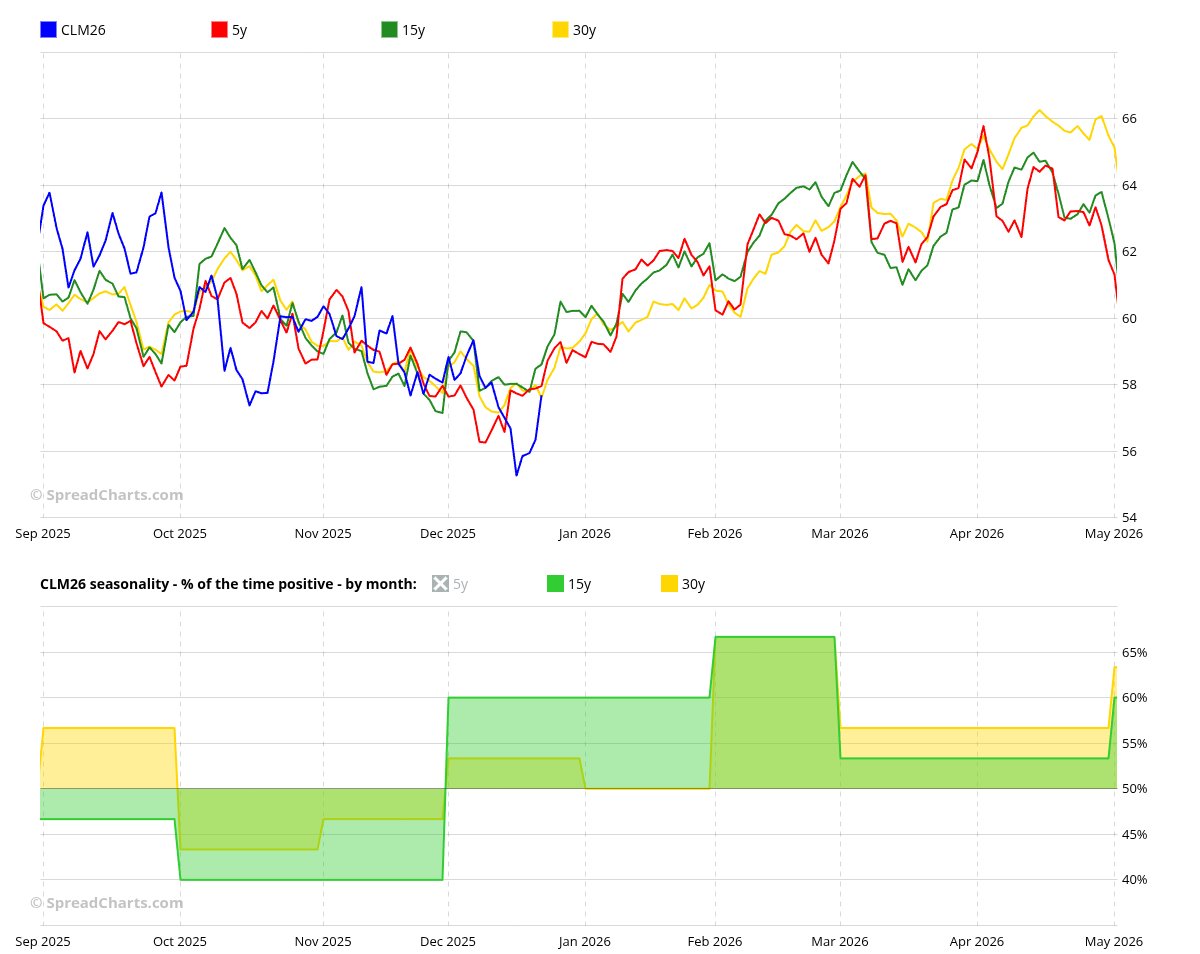
Task: Click the crossed-out 5y seasonality icon
Action: coord(440,583)
